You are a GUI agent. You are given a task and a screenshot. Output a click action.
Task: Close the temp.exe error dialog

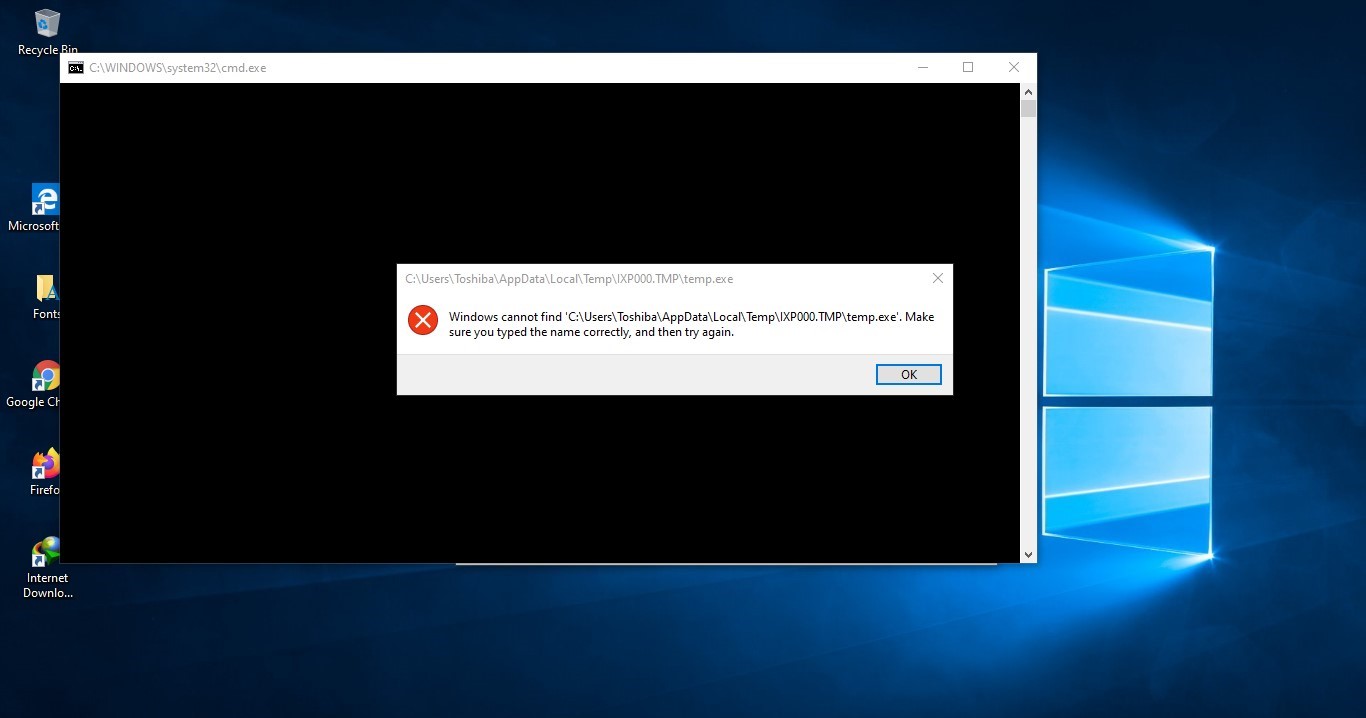point(937,279)
